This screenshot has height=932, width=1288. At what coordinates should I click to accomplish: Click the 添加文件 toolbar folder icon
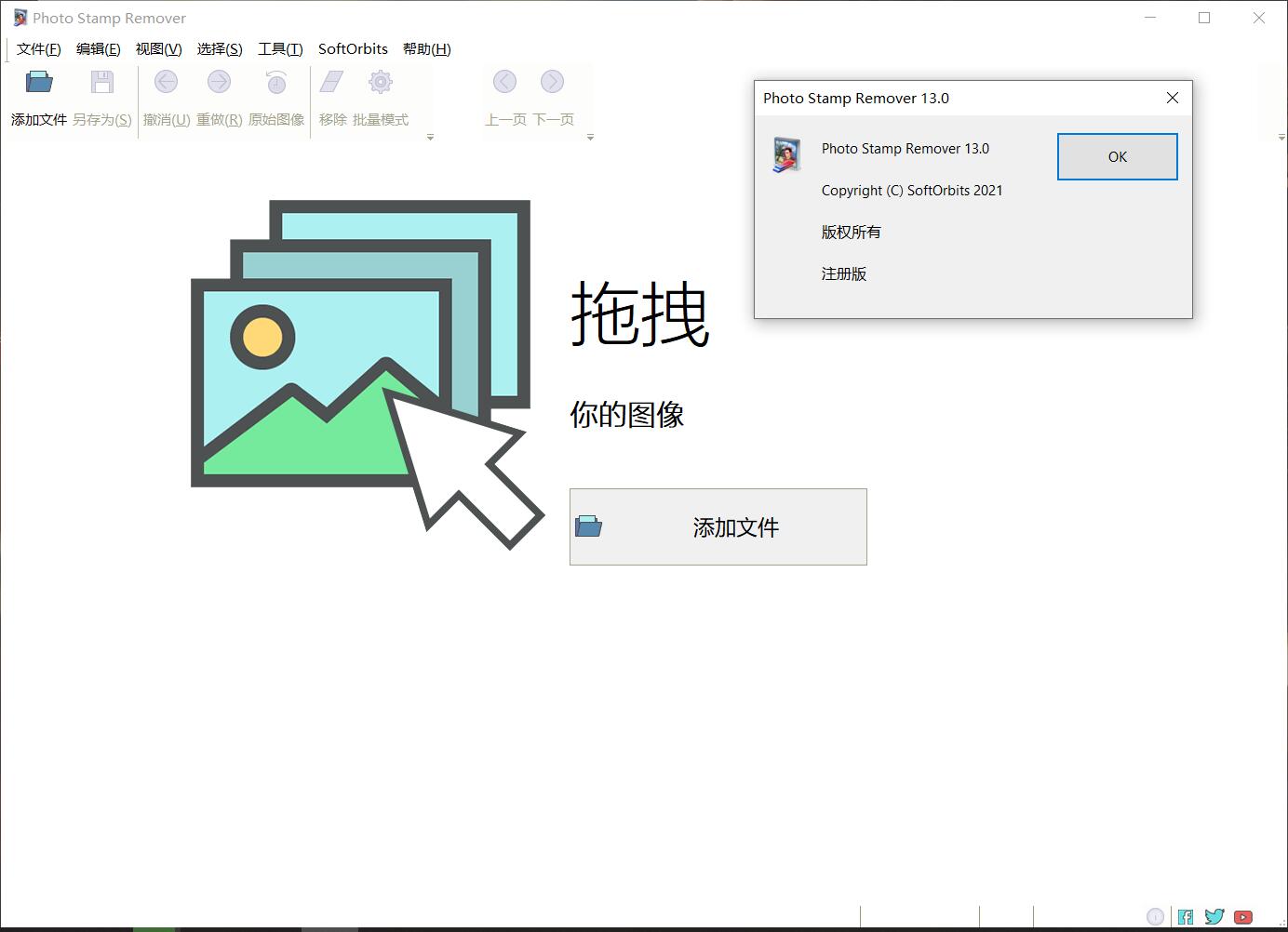pos(39,82)
